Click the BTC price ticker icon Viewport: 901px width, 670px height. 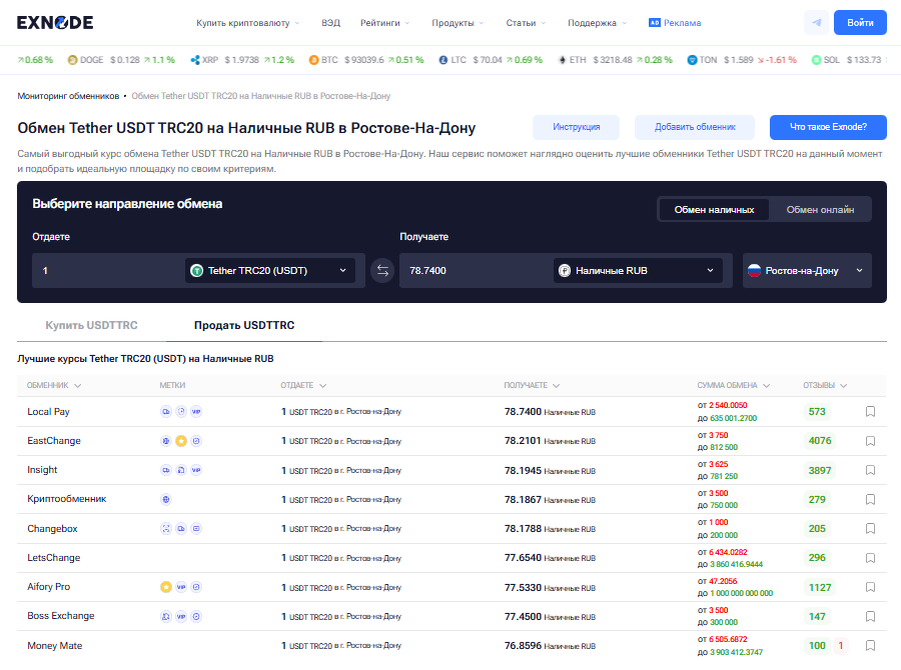point(316,59)
